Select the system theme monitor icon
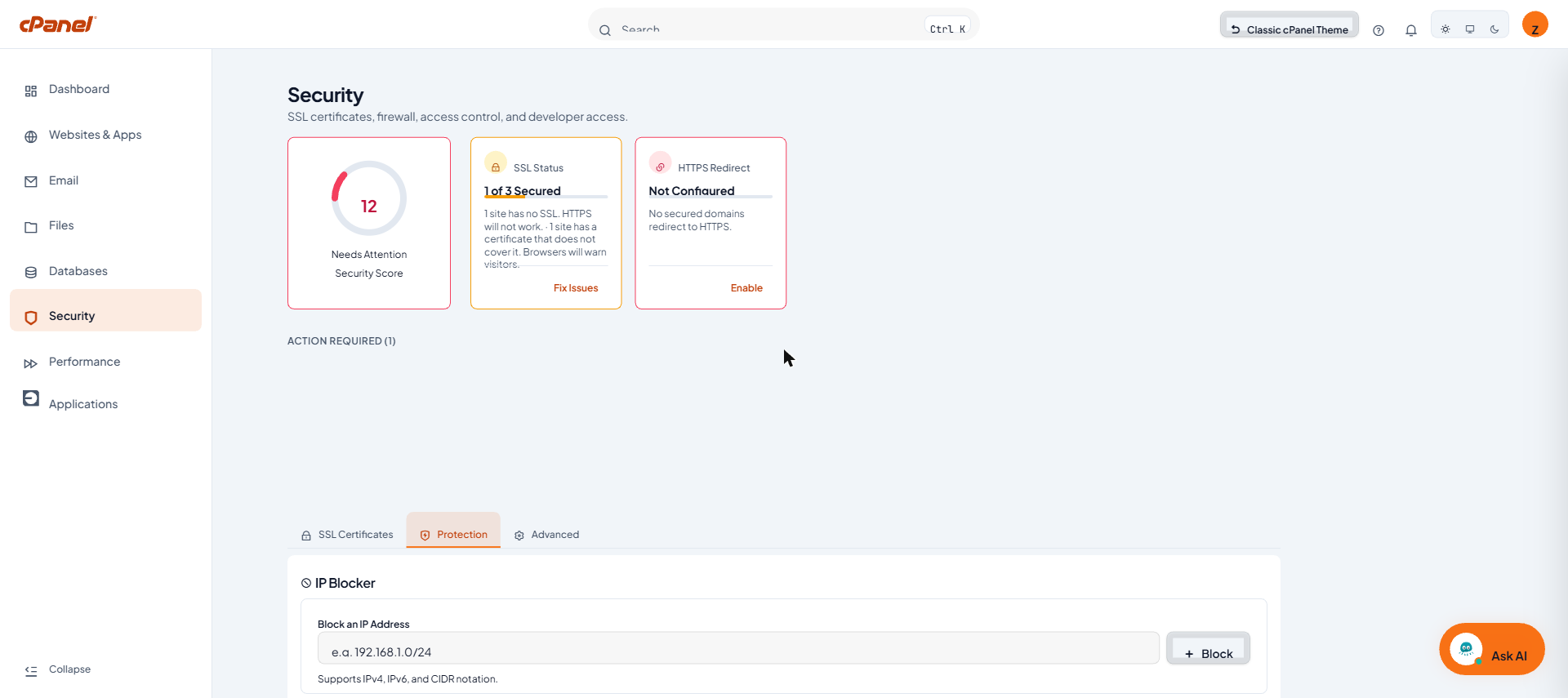 [x=1470, y=29]
